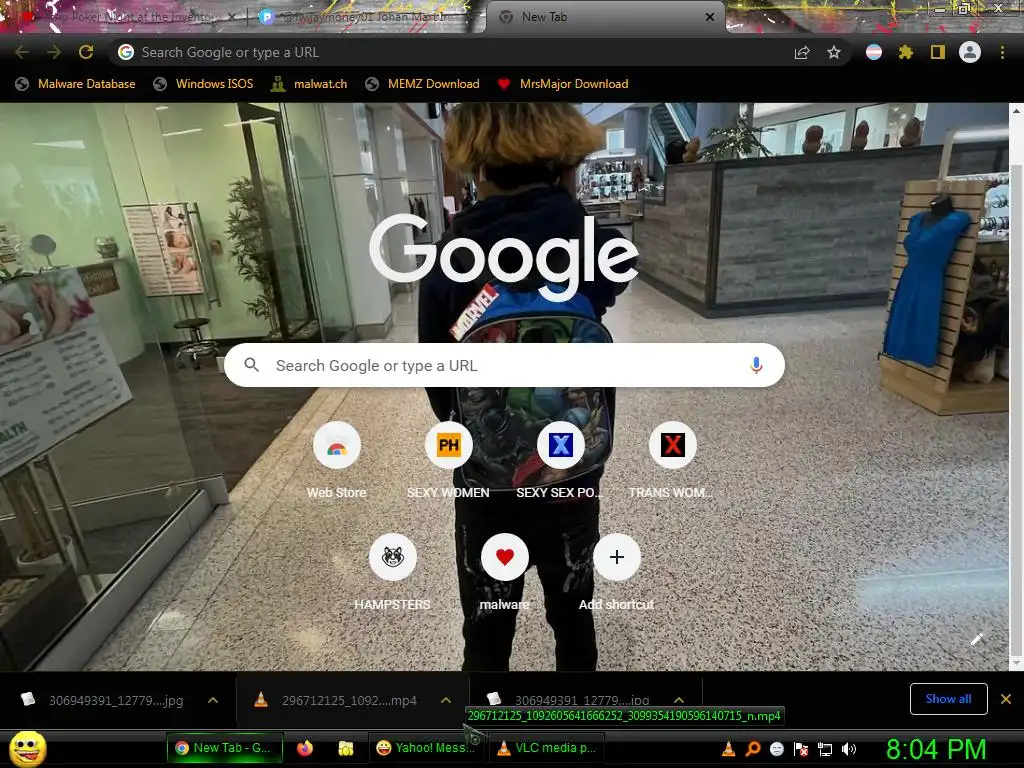Open the Extensions puzzle piece menu
The width and height of the screenshot is (1024, 768).
906,52
